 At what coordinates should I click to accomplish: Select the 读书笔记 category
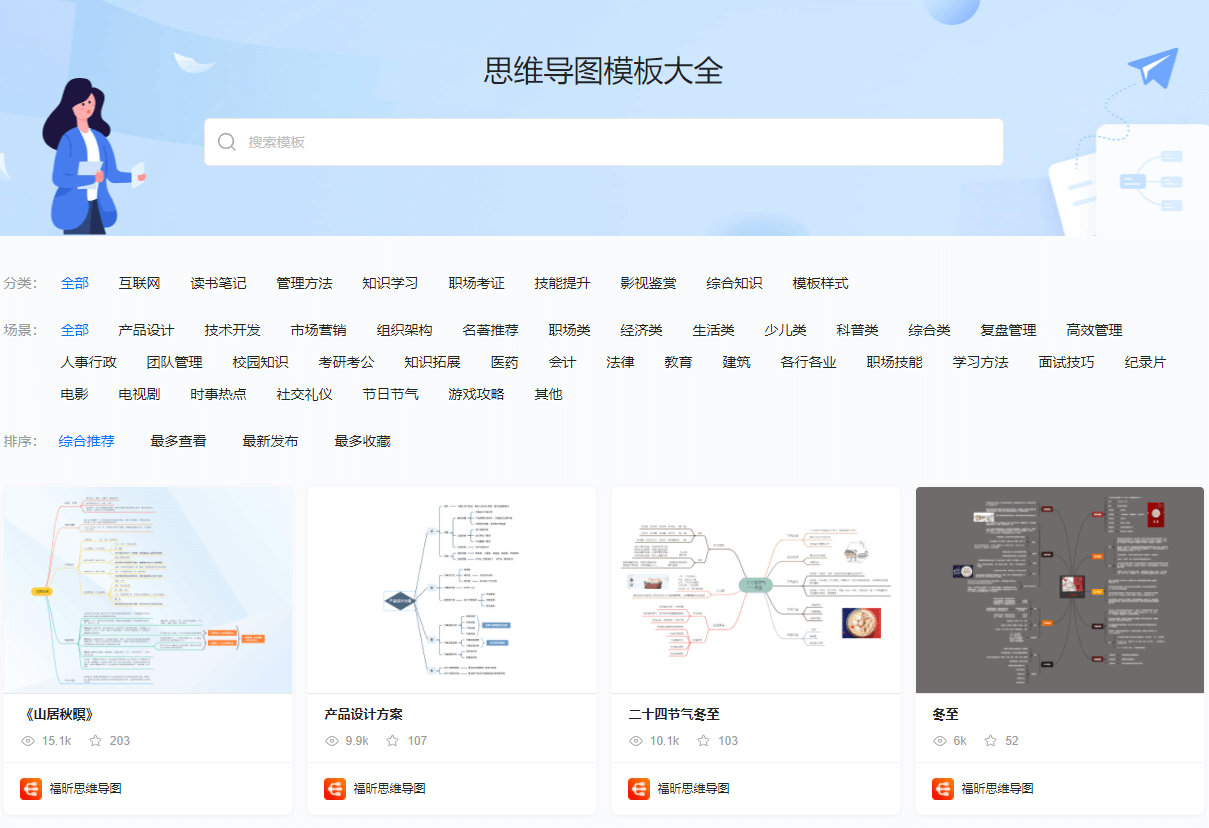tap(218, 283)
